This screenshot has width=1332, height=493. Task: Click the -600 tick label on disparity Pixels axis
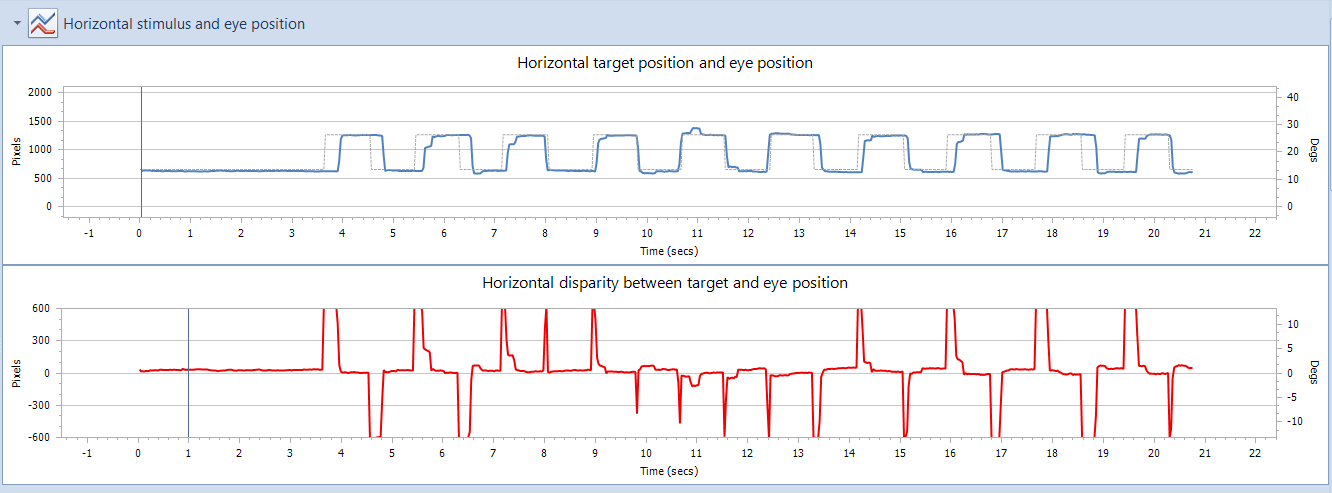point(40,437)
